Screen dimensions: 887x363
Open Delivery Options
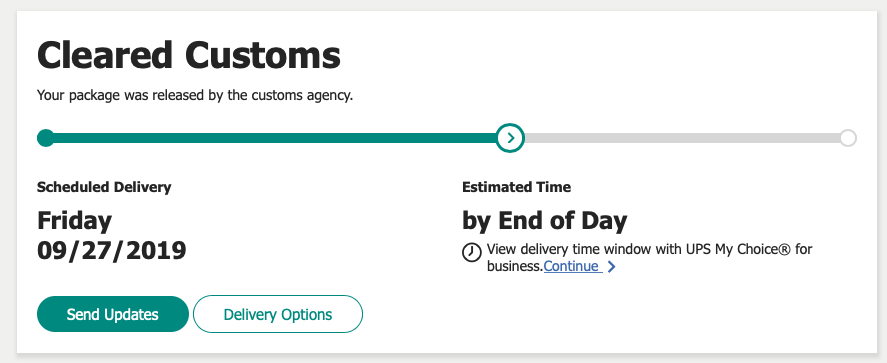point(278,314)
